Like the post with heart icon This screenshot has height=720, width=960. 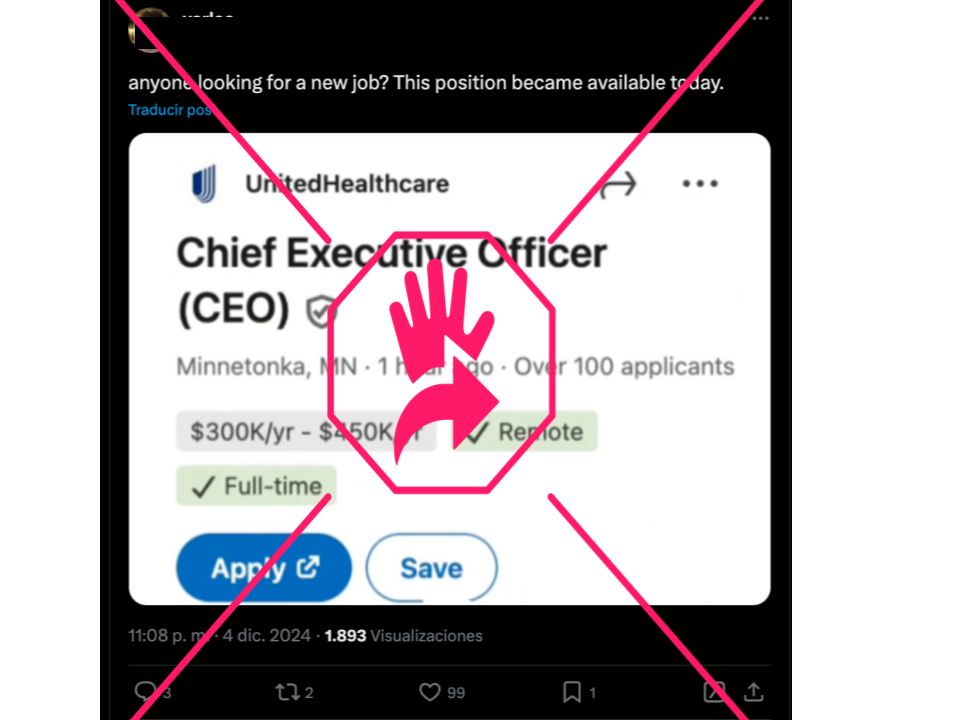[430, 691]
